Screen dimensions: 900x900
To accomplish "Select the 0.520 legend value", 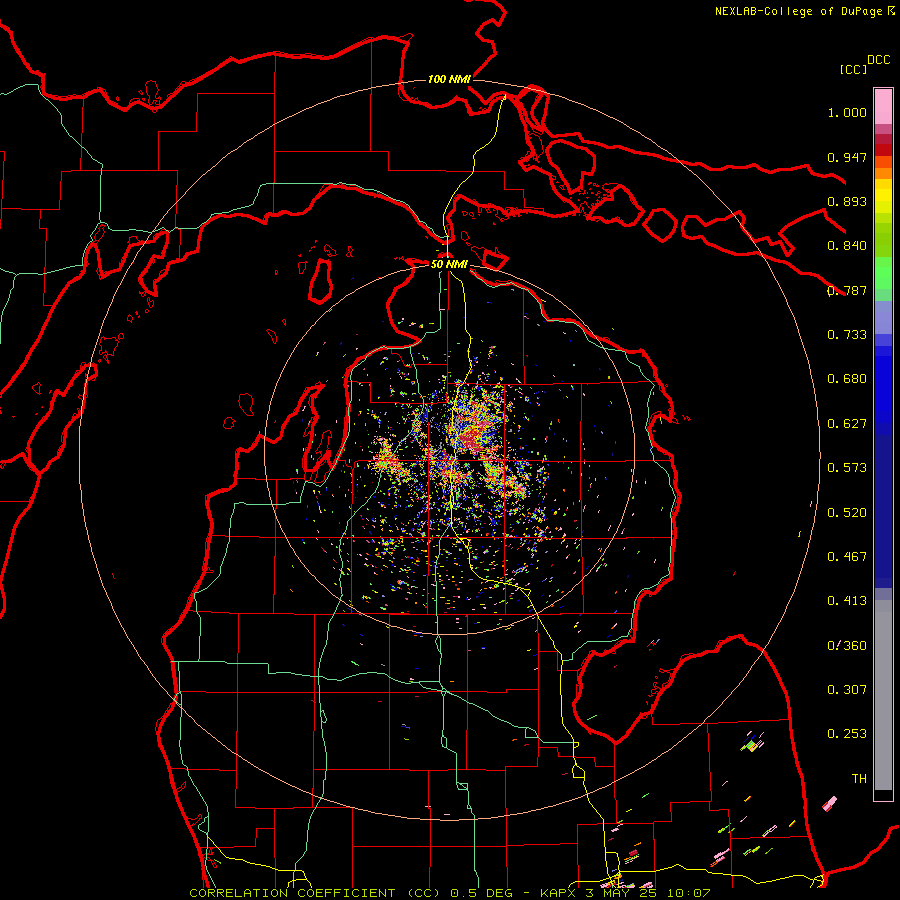I will pos(847,513).
